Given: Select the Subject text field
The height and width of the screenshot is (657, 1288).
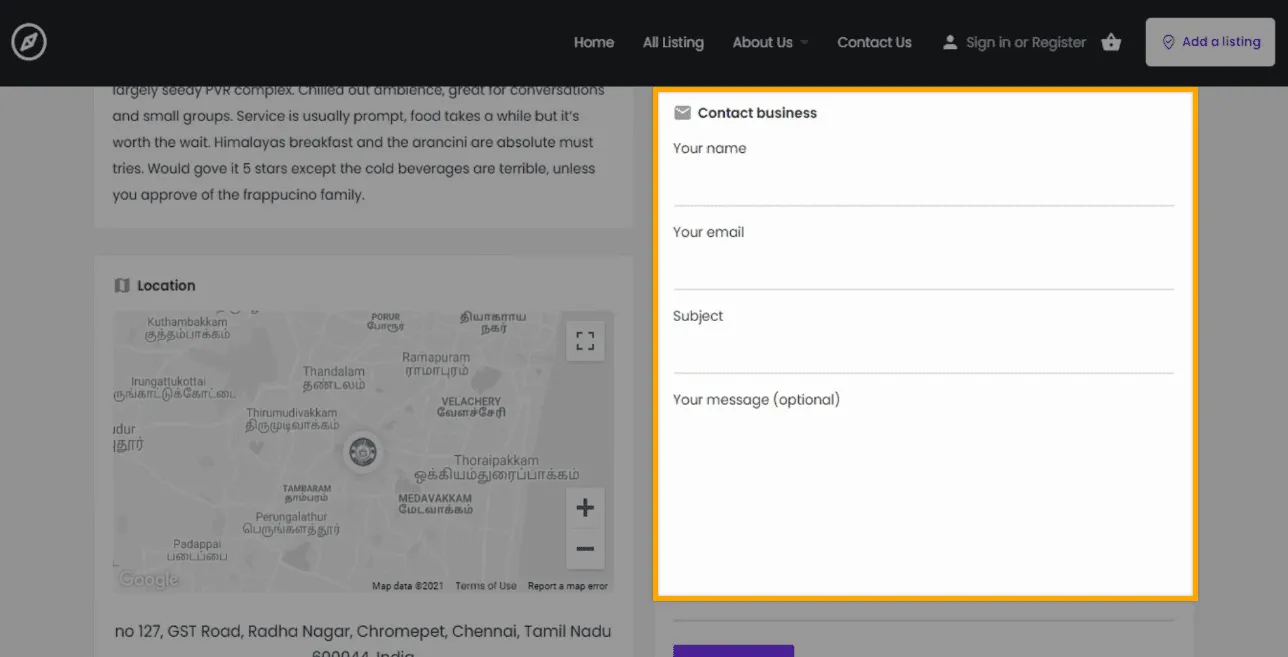Looking at the screenshot, I should pyautogui.click(x=922, y=353).
